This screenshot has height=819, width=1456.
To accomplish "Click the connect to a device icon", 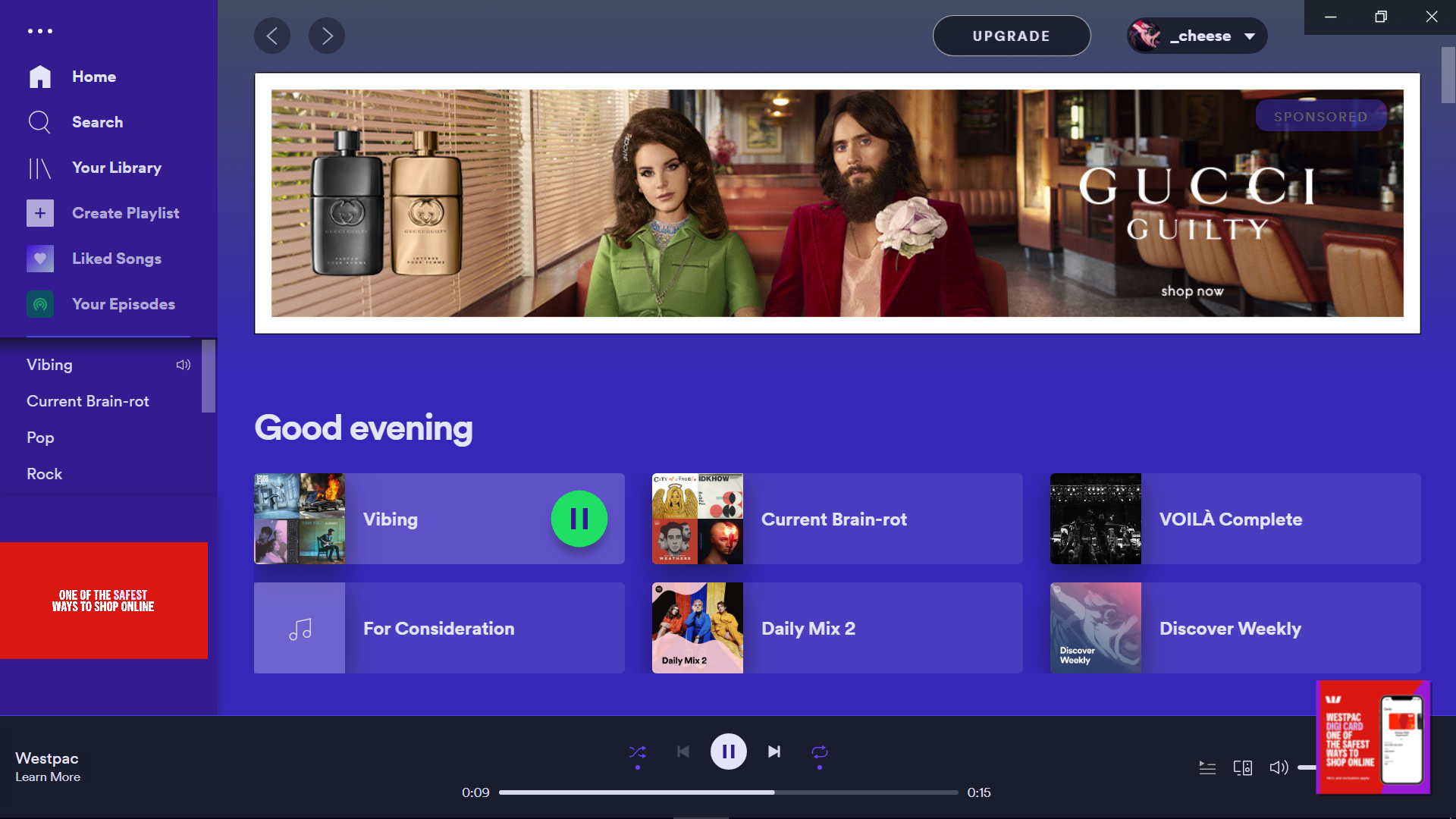I will [x=1243, y=768].
